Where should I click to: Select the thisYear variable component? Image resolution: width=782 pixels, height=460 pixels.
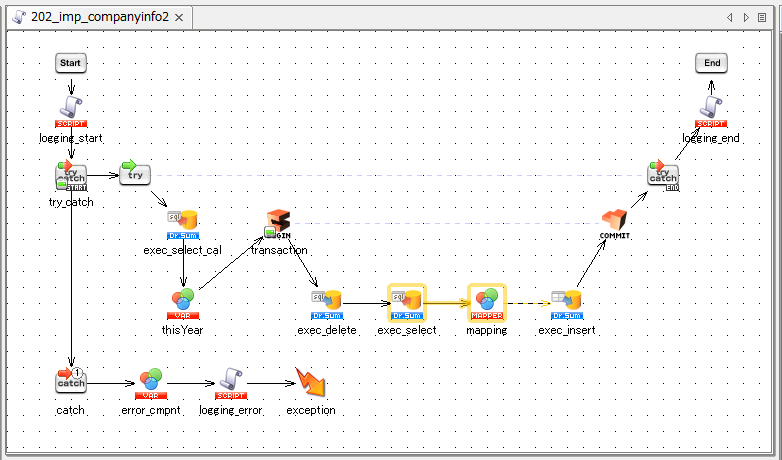(182, 301)
